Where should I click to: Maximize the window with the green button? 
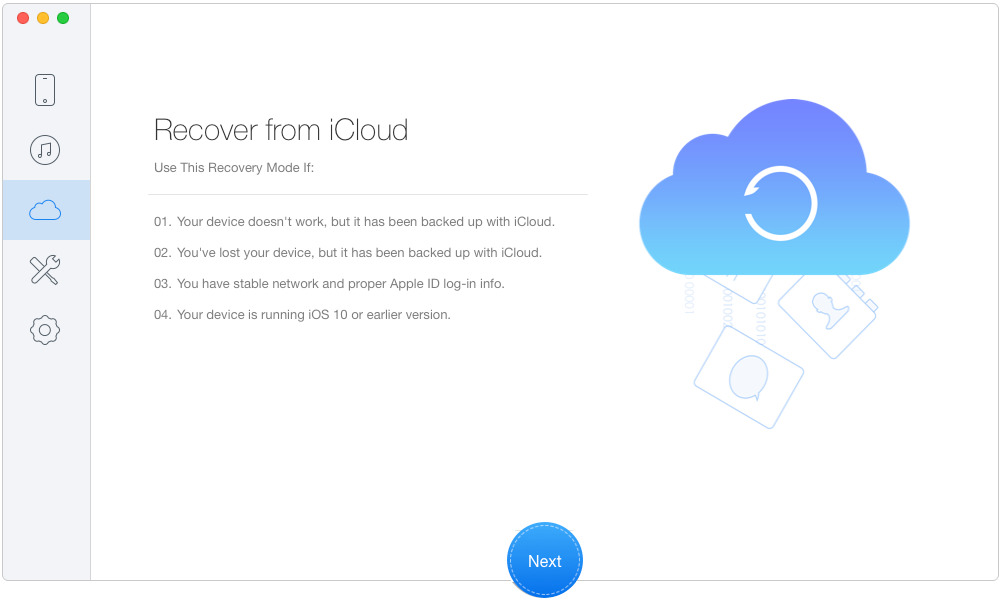point(63,18)
